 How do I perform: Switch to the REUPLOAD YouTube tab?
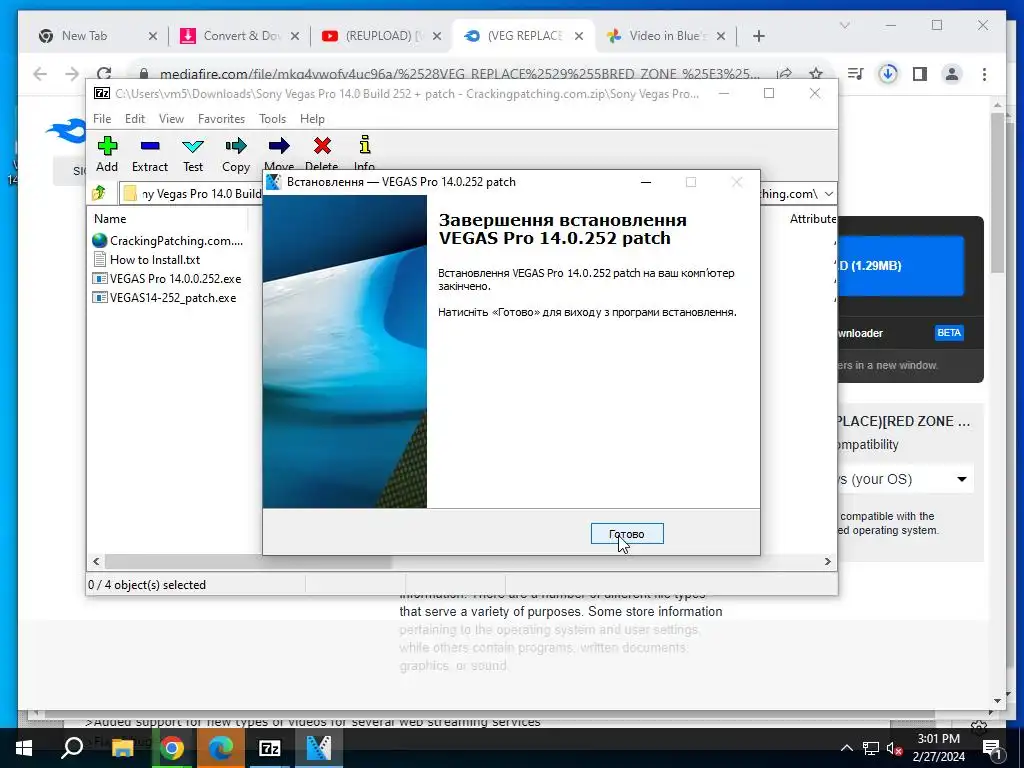coord(383,36)
